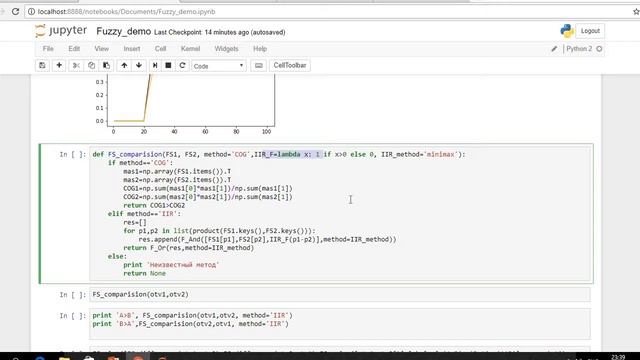Screen dimensions: 640x360
Task: Open the File menu
Action: (x=48, y=49)
